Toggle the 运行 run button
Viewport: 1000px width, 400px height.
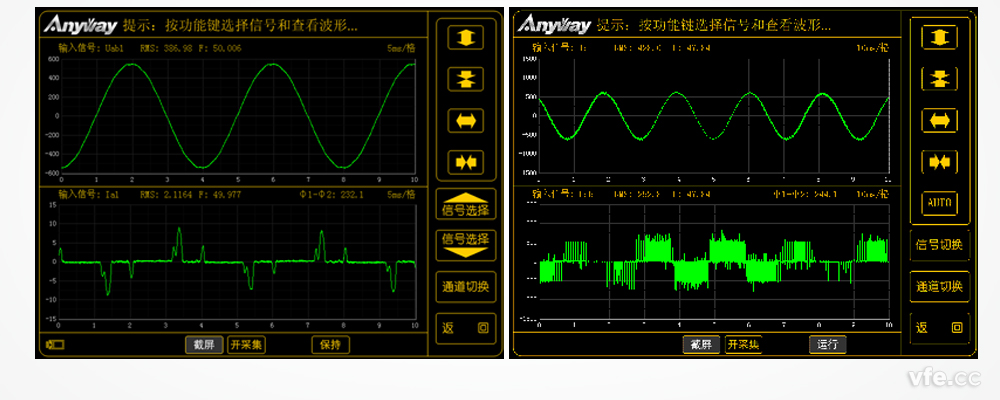pos(828,345)
